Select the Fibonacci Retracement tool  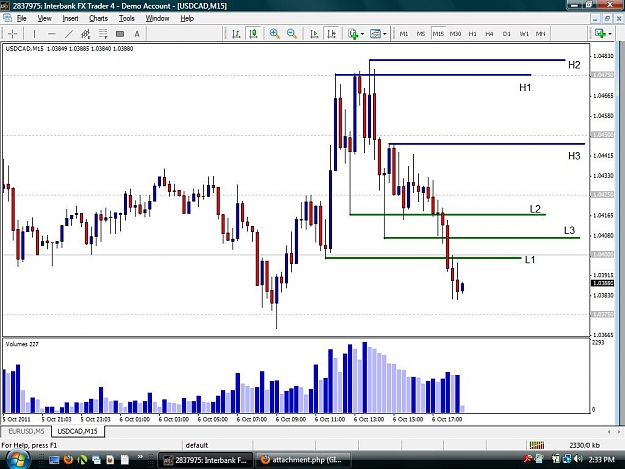103,34
